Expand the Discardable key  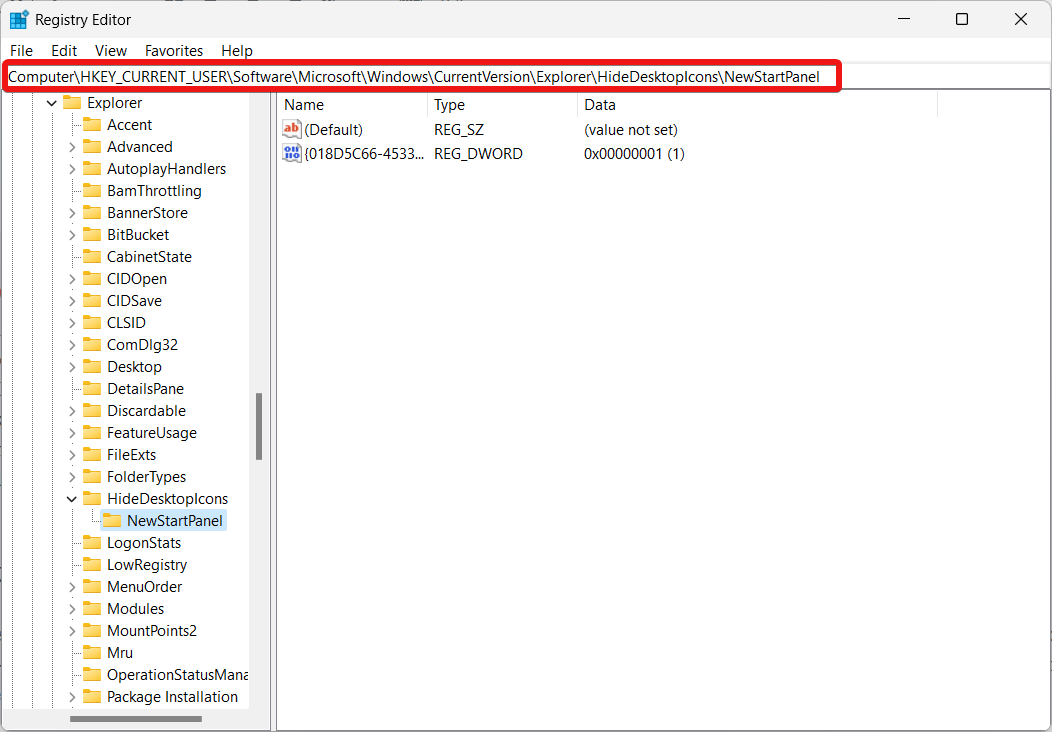coord(72,411)
